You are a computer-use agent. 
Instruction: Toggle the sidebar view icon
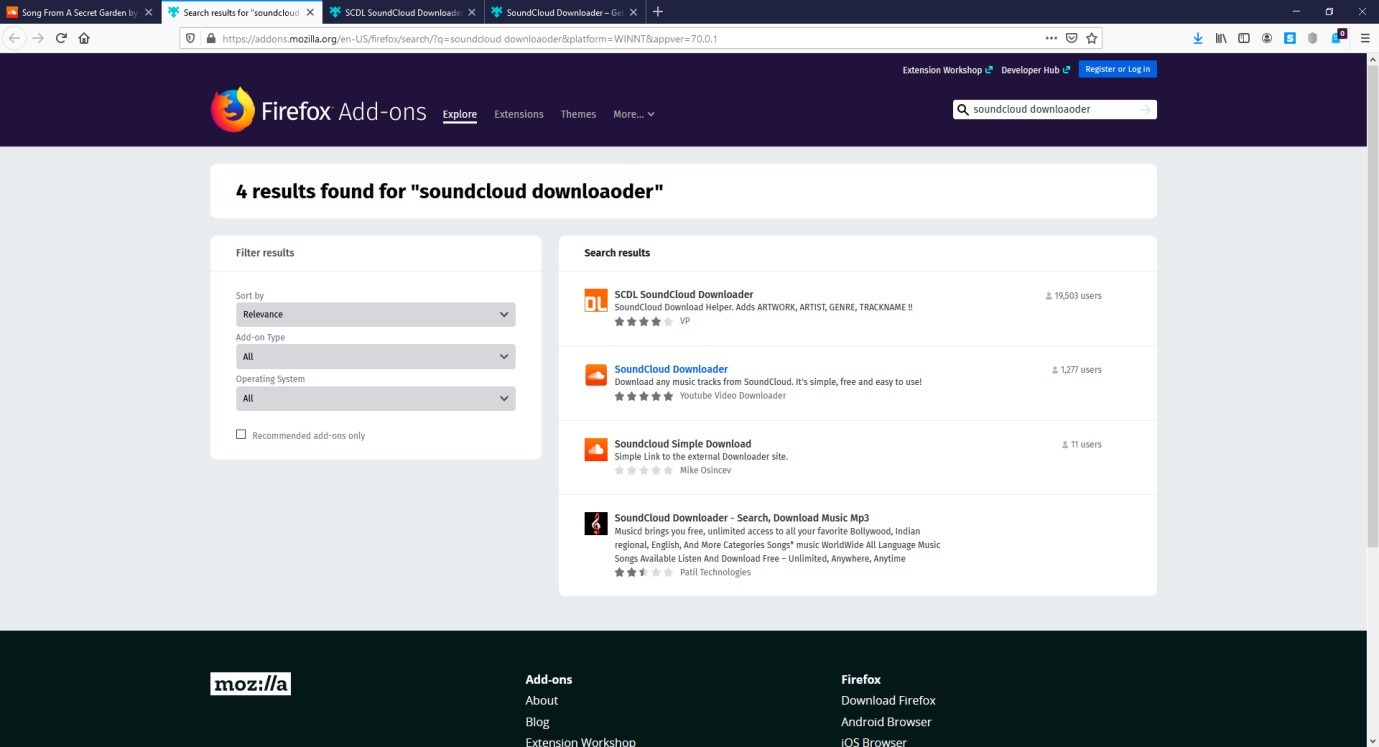coord(1244,38)
